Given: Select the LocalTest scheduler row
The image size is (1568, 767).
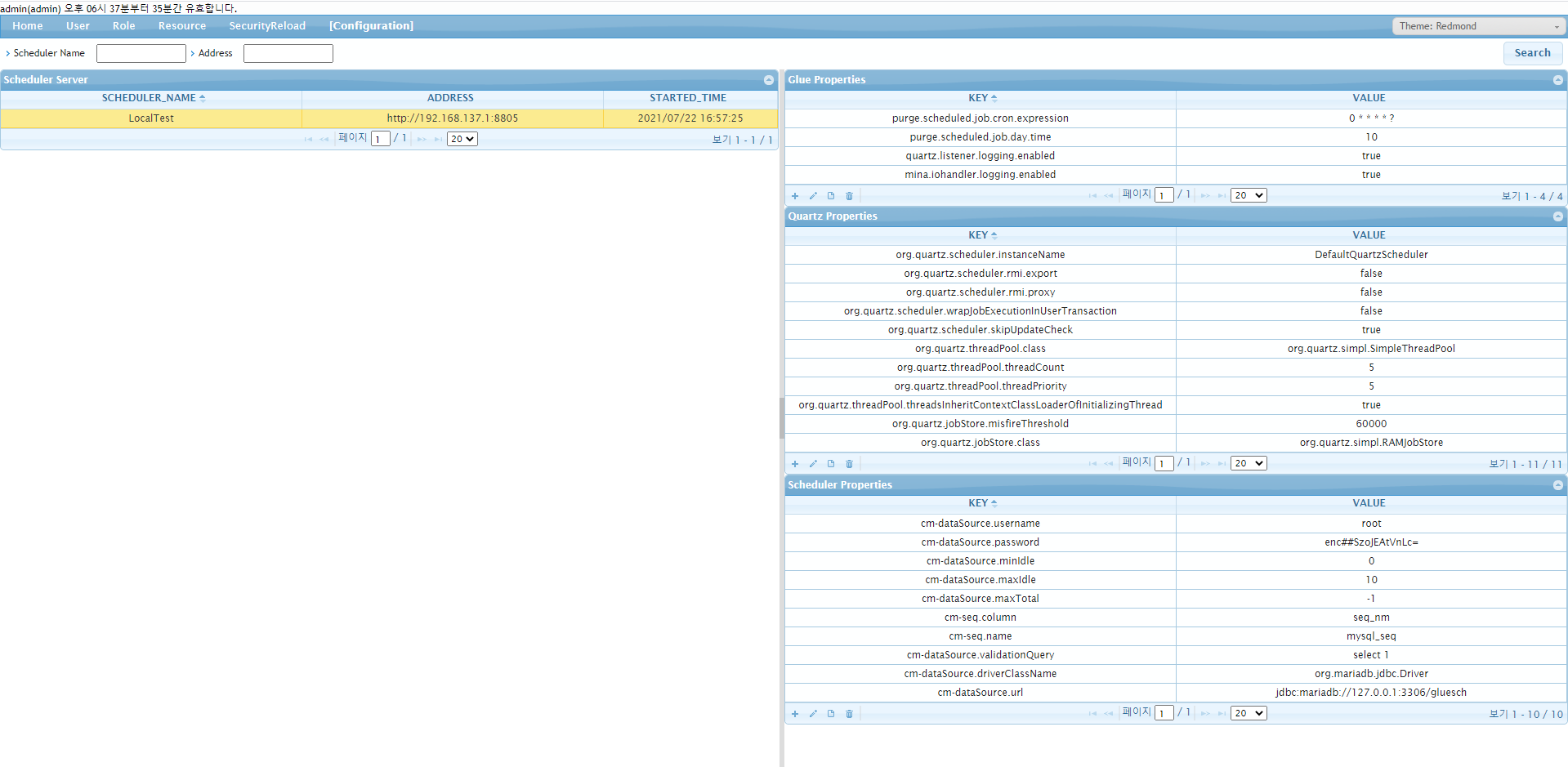Looking at the screenshot, I should click(x=151, y=118).
